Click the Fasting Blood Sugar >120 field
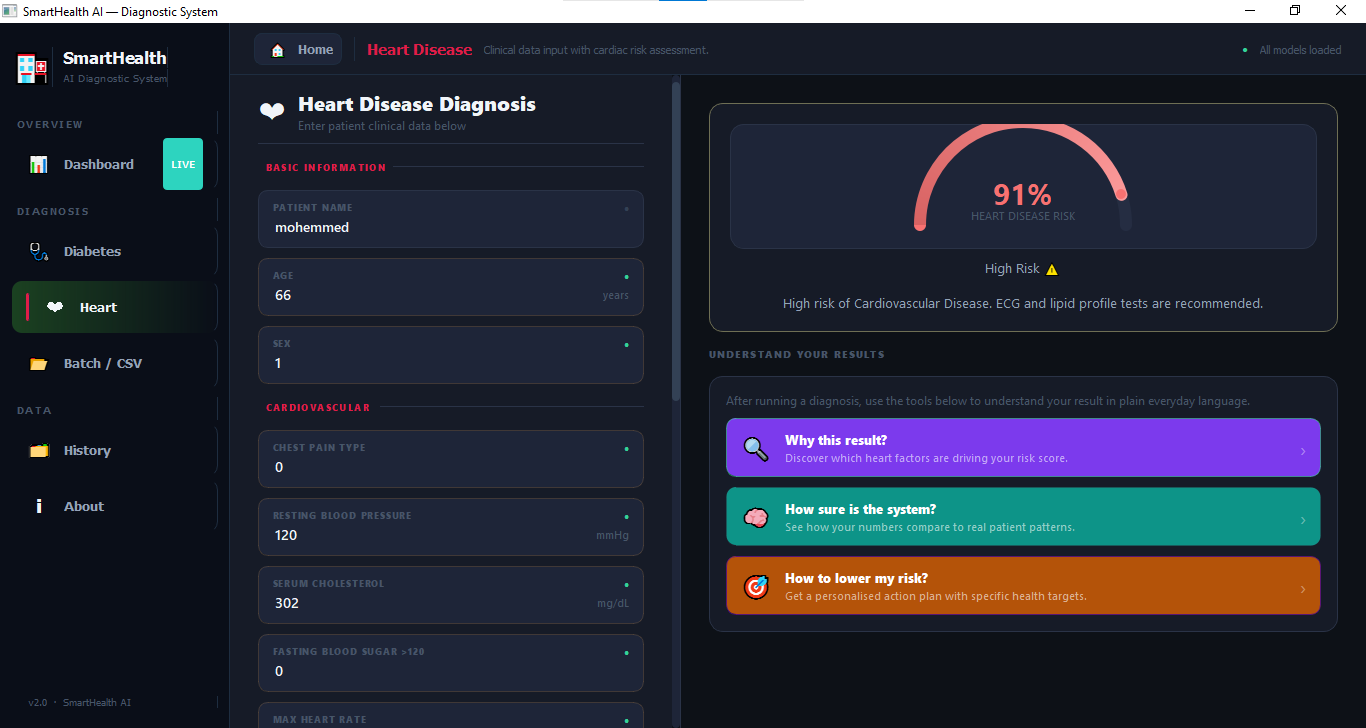Viewport: 1366px width, 728px height. coord(451,663)
